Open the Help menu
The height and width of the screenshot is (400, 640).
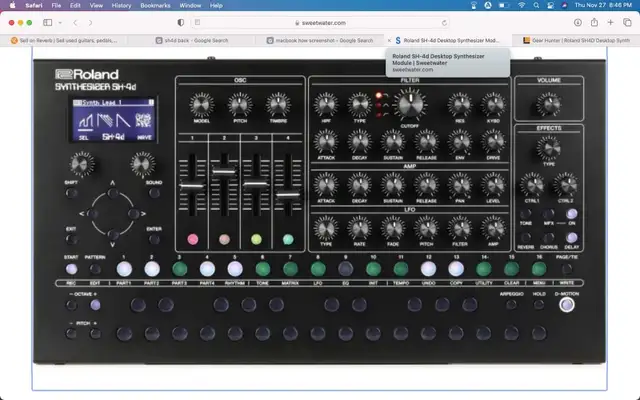point(216,5)
